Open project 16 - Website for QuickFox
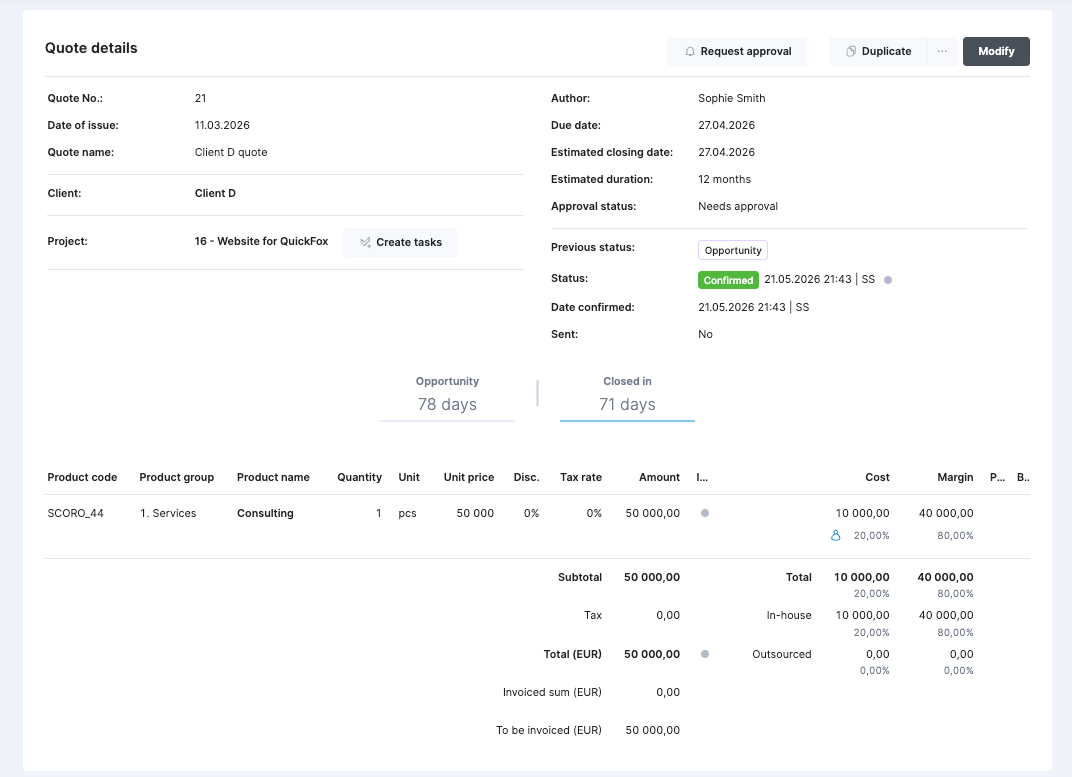 (261, 242)
